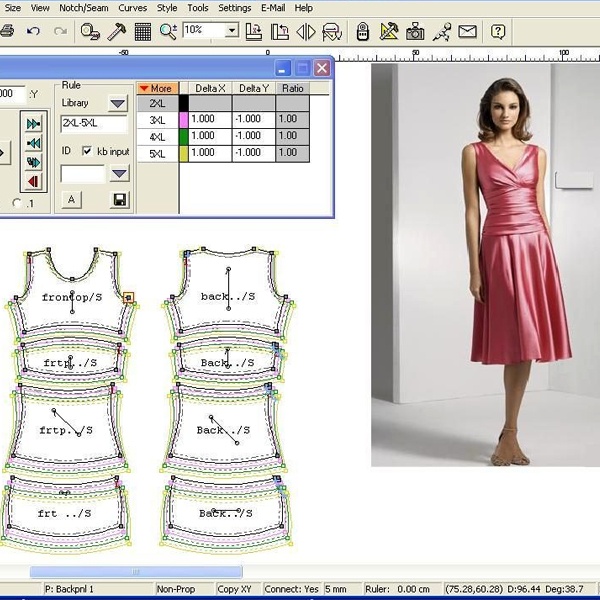Click the frontop/S pattern piece label
Screen dimensions: 600x600
(72, 297)
